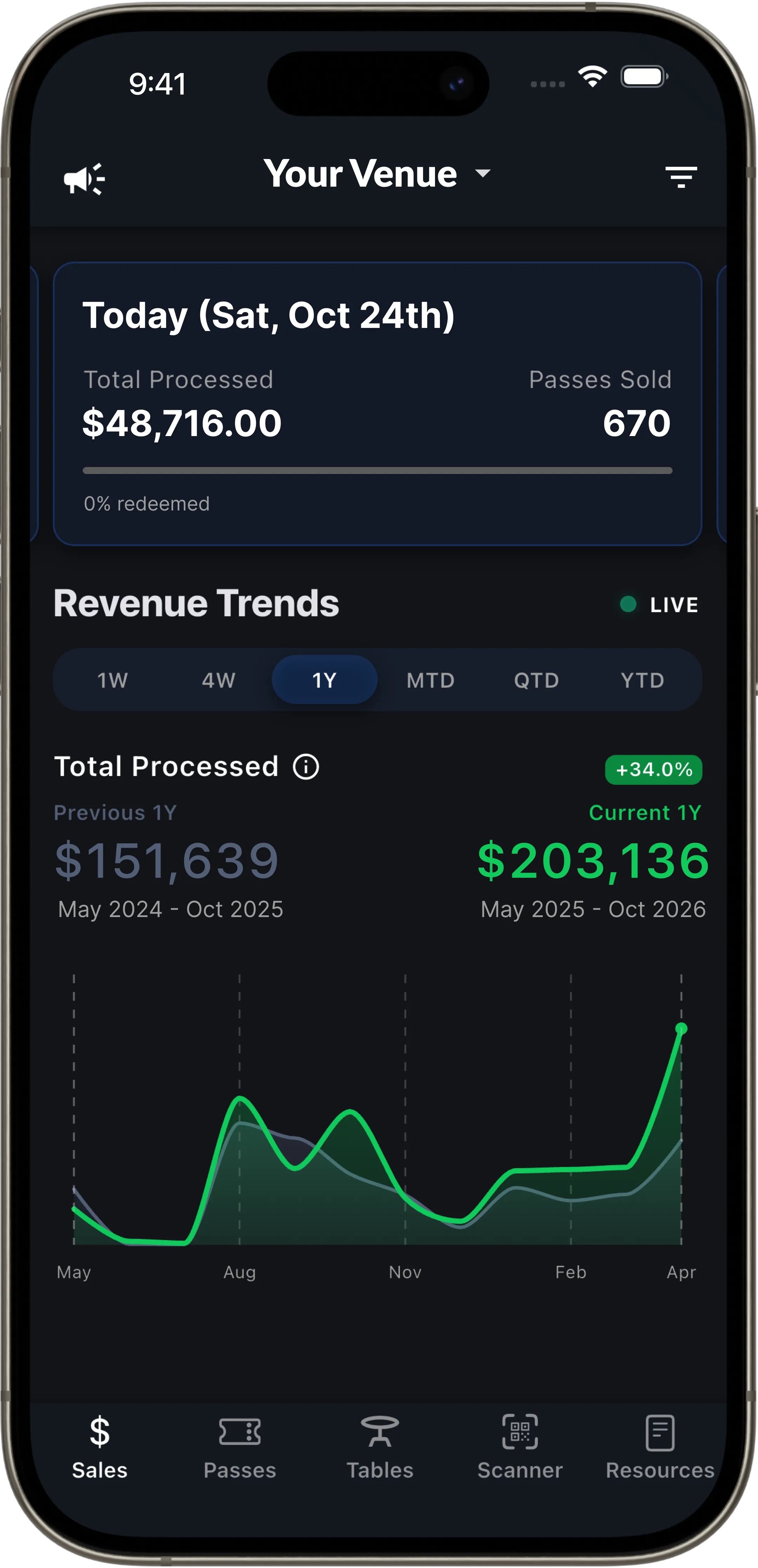Tap the 0% redeemed label
The height and width of the screenshot is (1568, 758).
coord(147,504)
